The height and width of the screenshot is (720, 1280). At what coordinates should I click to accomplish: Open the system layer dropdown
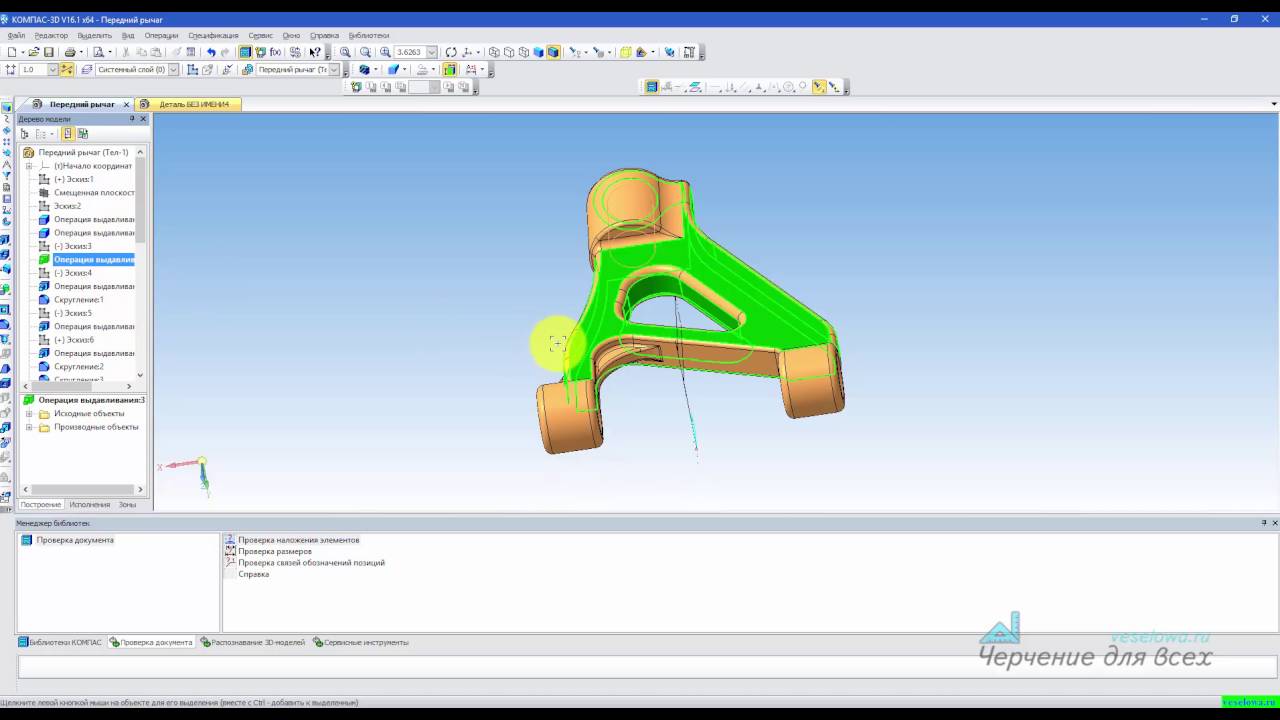pos(173,69)
